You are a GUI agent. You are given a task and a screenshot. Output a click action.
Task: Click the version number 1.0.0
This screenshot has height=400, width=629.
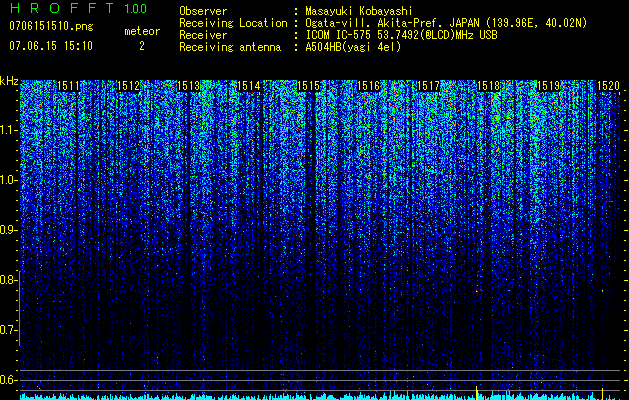coord(136,9)
